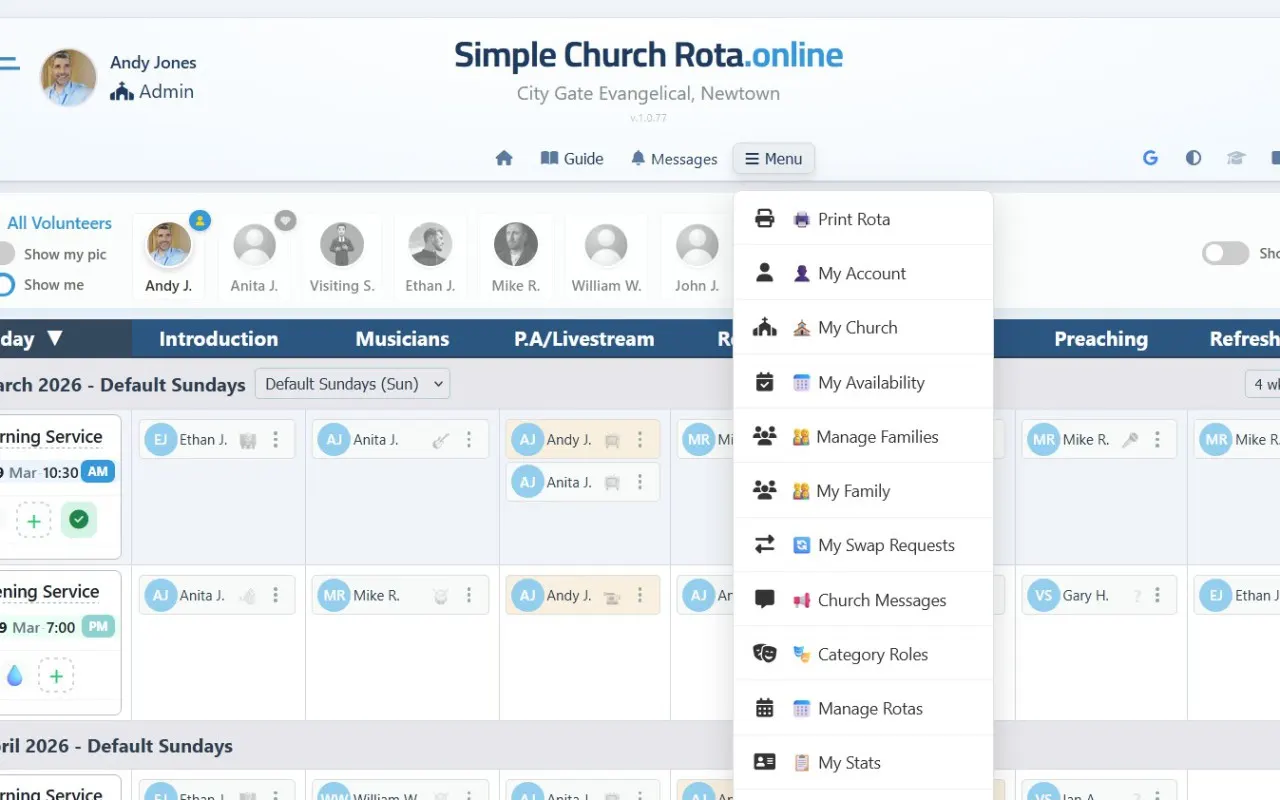Open Manage Rotas menu entry
Viewport: 1280px width, 800px height.
point(863,708)
